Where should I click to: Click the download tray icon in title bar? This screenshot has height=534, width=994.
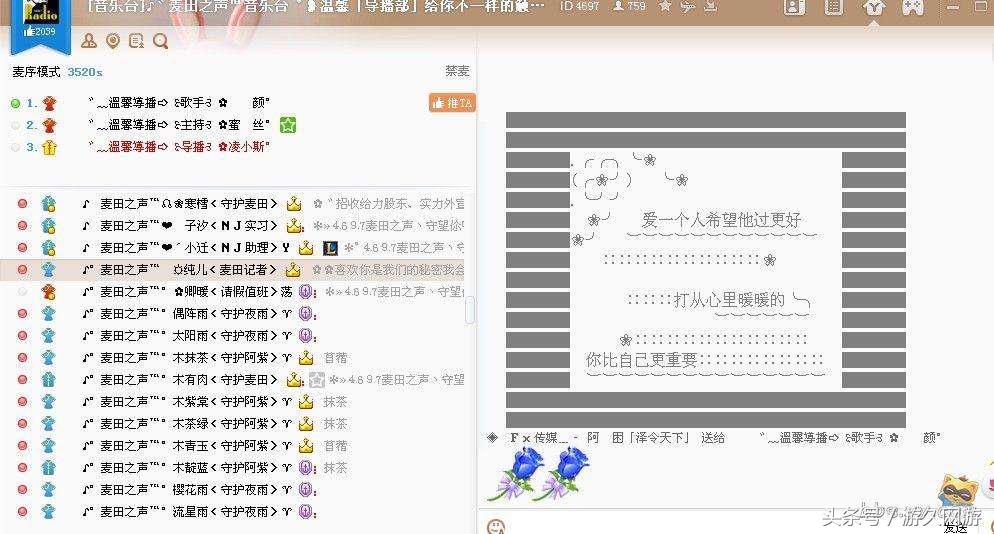click(711, 6)
